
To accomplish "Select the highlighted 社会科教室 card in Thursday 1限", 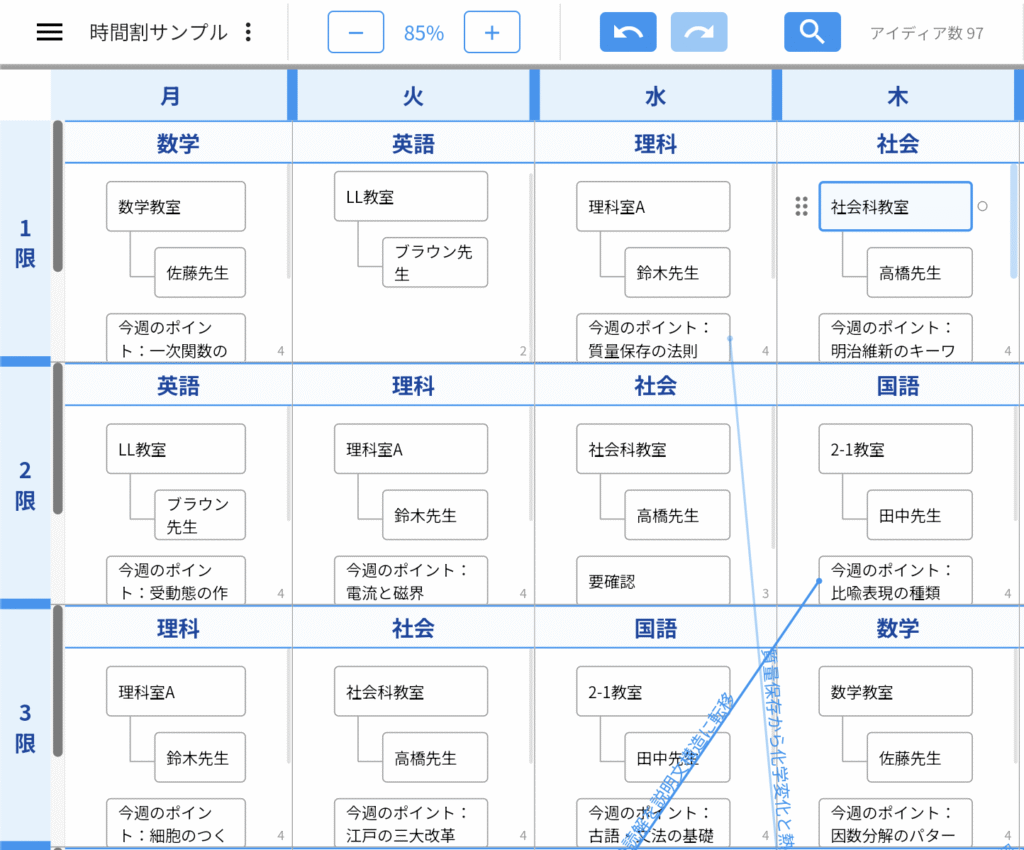I will click(x=895, y=206).
